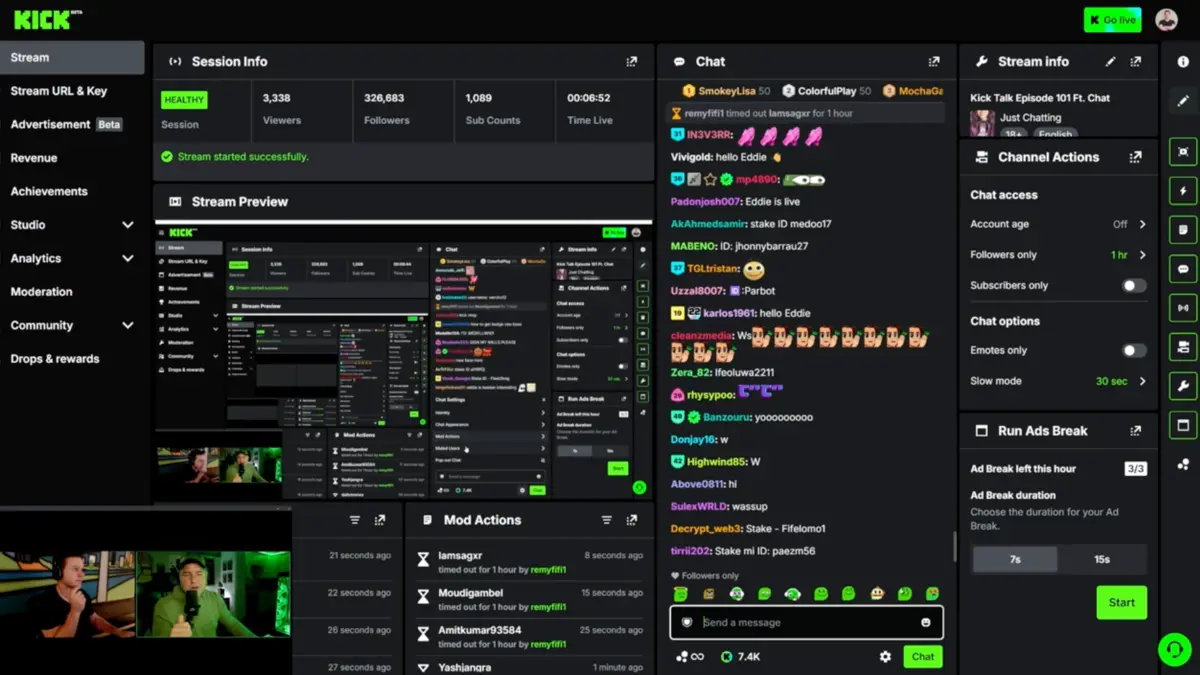This screenshot has width=1200, height=675.
Task: Click the wrench icon in right rail
Action: (1183, 386)
